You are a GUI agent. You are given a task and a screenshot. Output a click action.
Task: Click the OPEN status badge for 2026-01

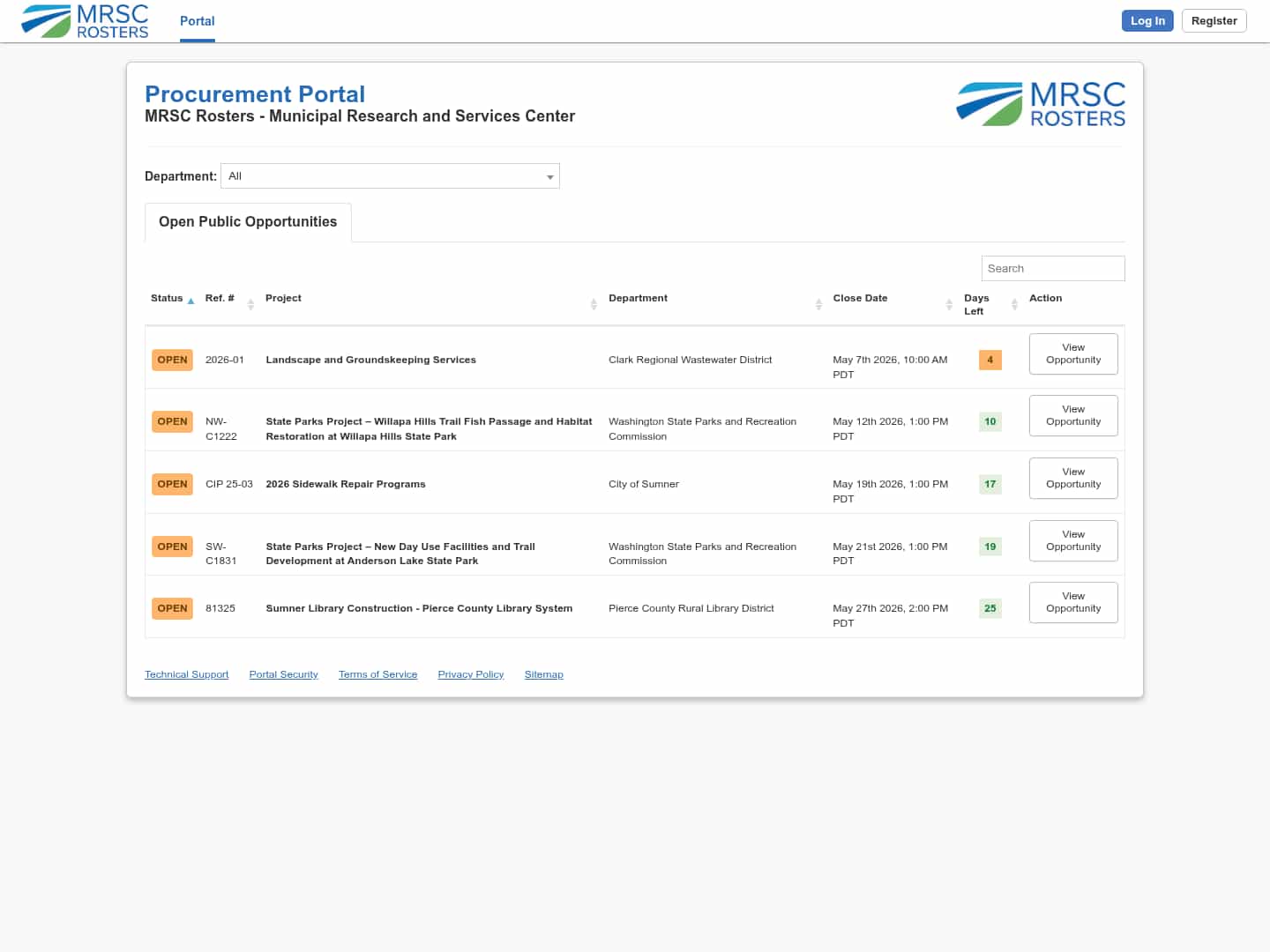pyautogui.click(x=172, y=360)
